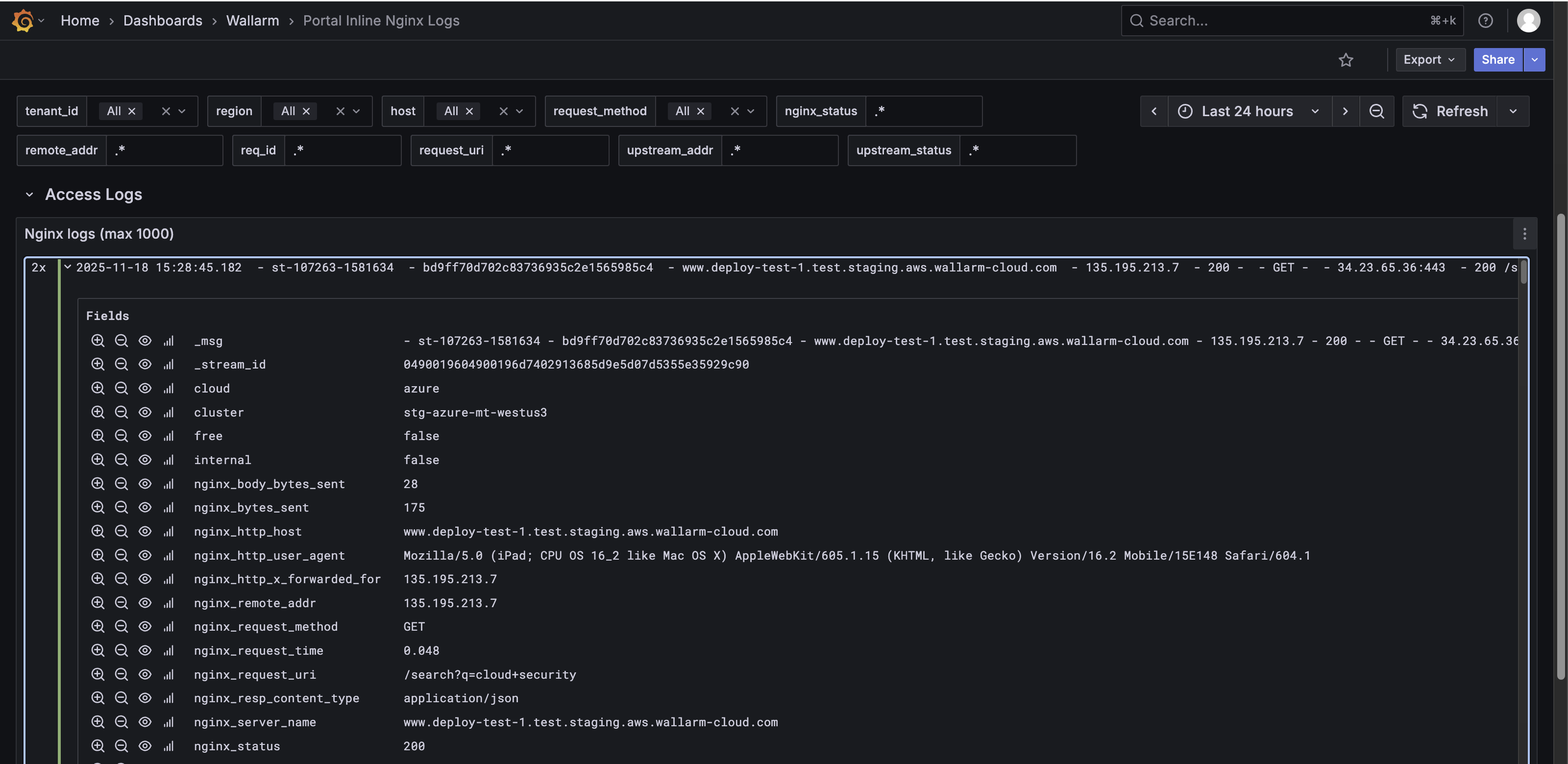Screen dimensions: 1568x764
Task: Show ad-hoc statistics for nginx_status field
Action: click(169, 746)
